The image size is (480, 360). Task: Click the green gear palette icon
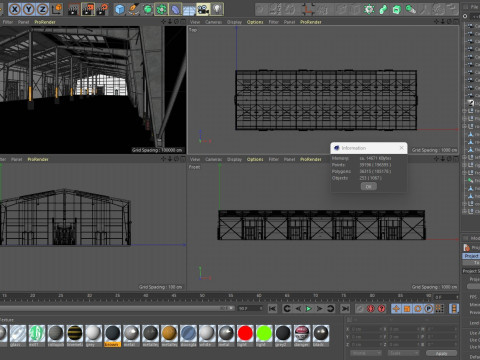click(369, 9)
